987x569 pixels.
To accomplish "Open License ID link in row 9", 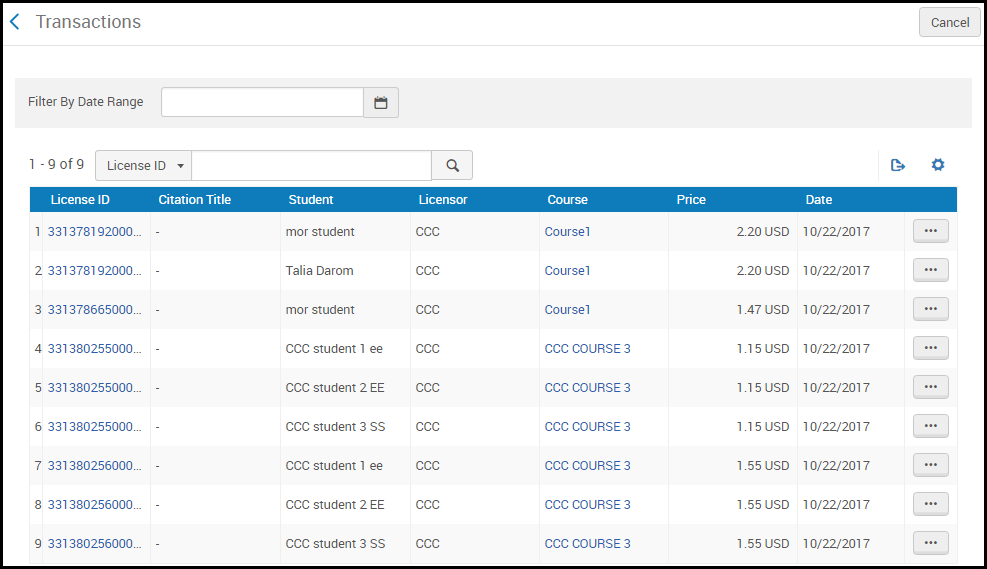I will pos(94,544).
